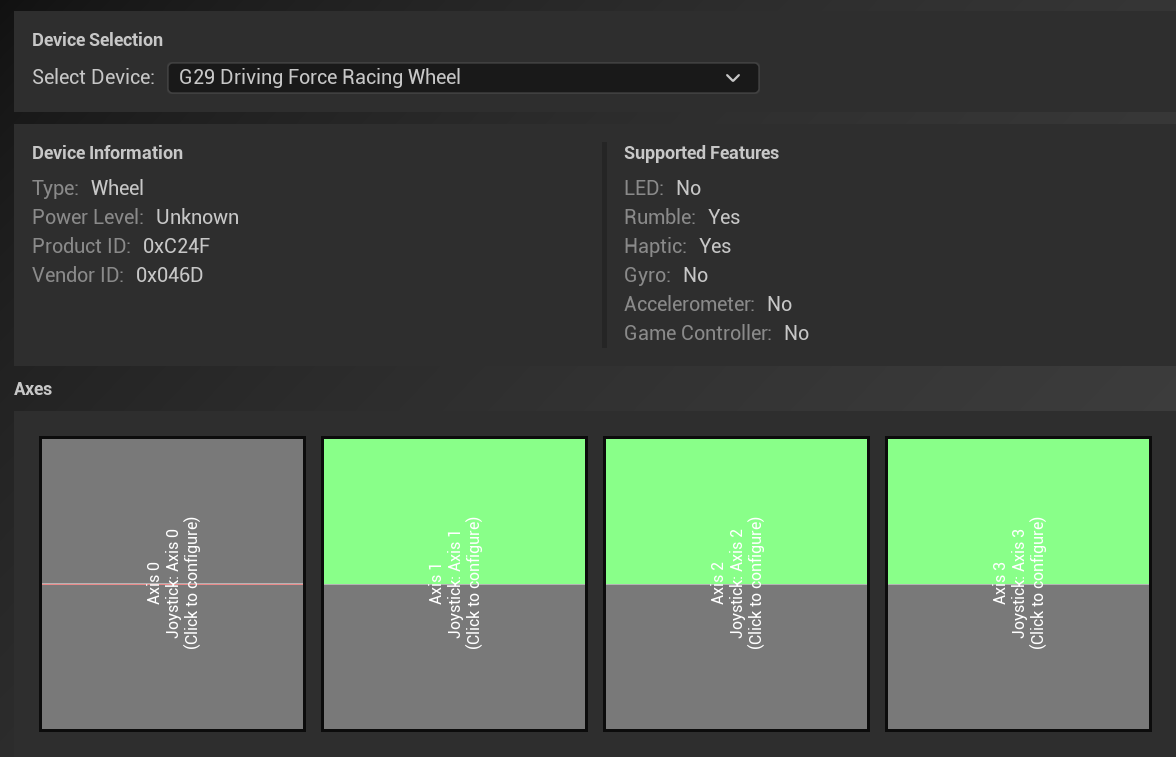Click the Device Selection heading
1176x757 pixels.
coord(98,40)
